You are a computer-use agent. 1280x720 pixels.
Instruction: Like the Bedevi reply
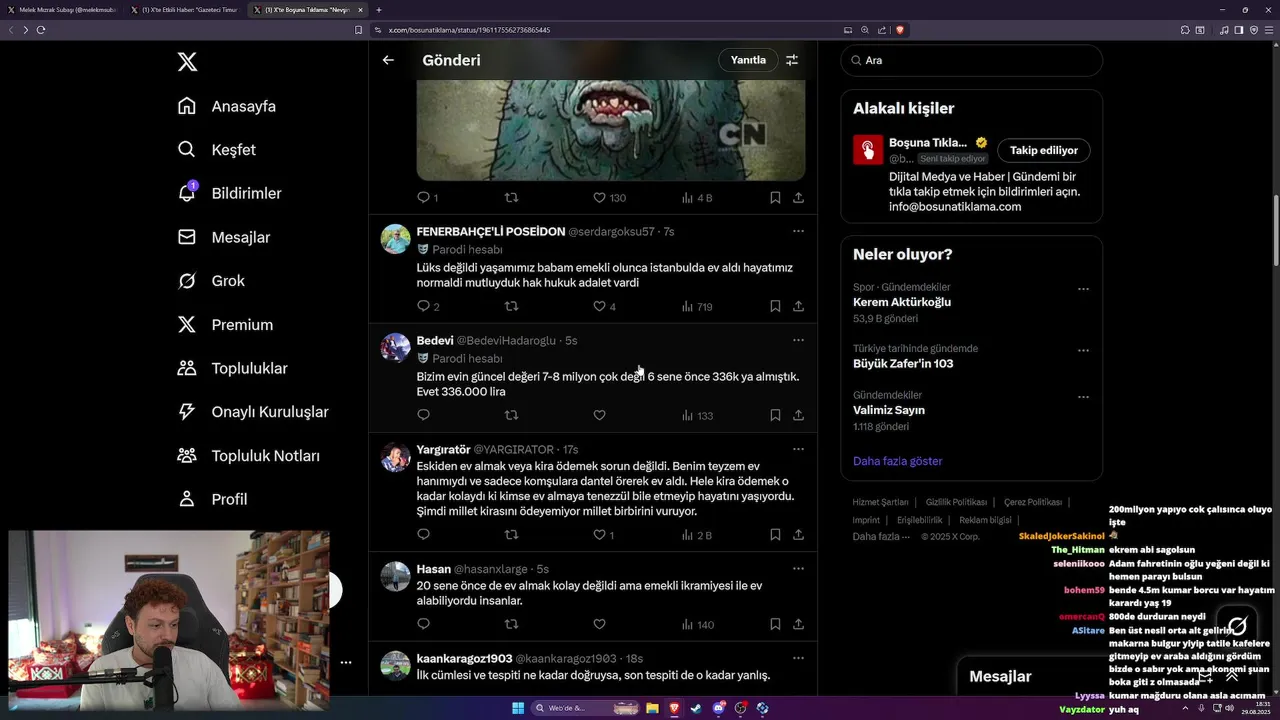click(599, 415)
